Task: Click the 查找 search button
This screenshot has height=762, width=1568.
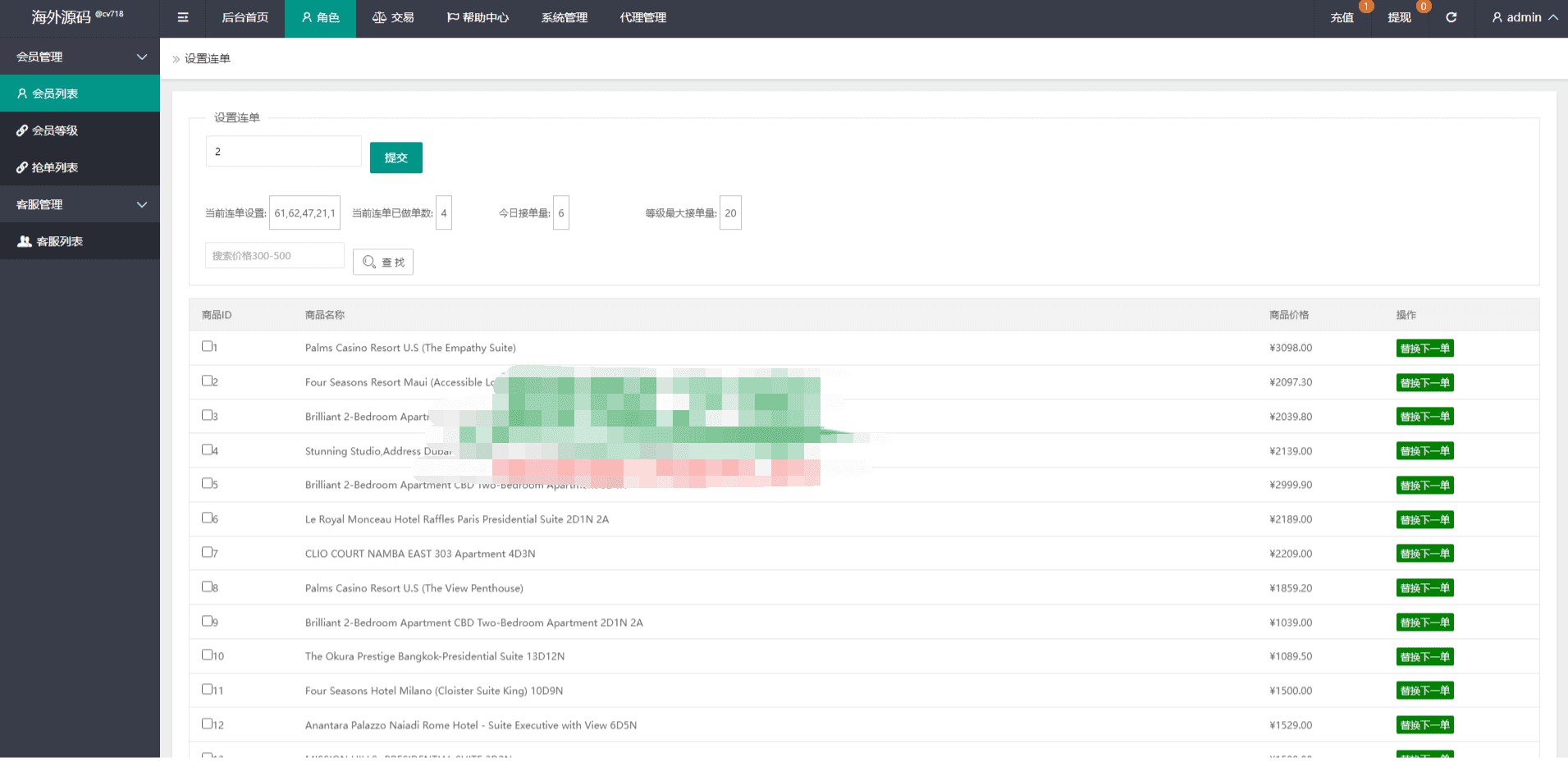Action: (x=383, y=262)
